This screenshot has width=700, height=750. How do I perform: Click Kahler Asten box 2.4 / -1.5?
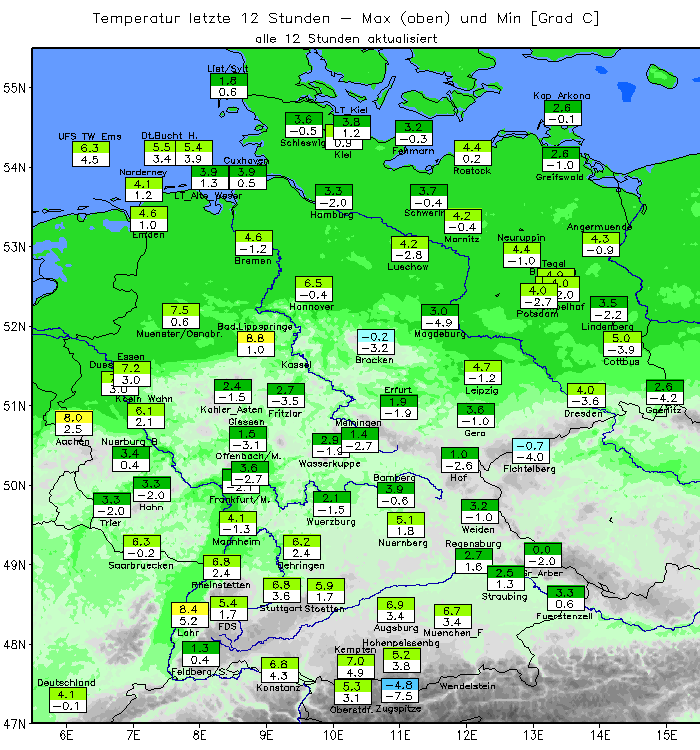pyautogui.click(x=233, y=391)
